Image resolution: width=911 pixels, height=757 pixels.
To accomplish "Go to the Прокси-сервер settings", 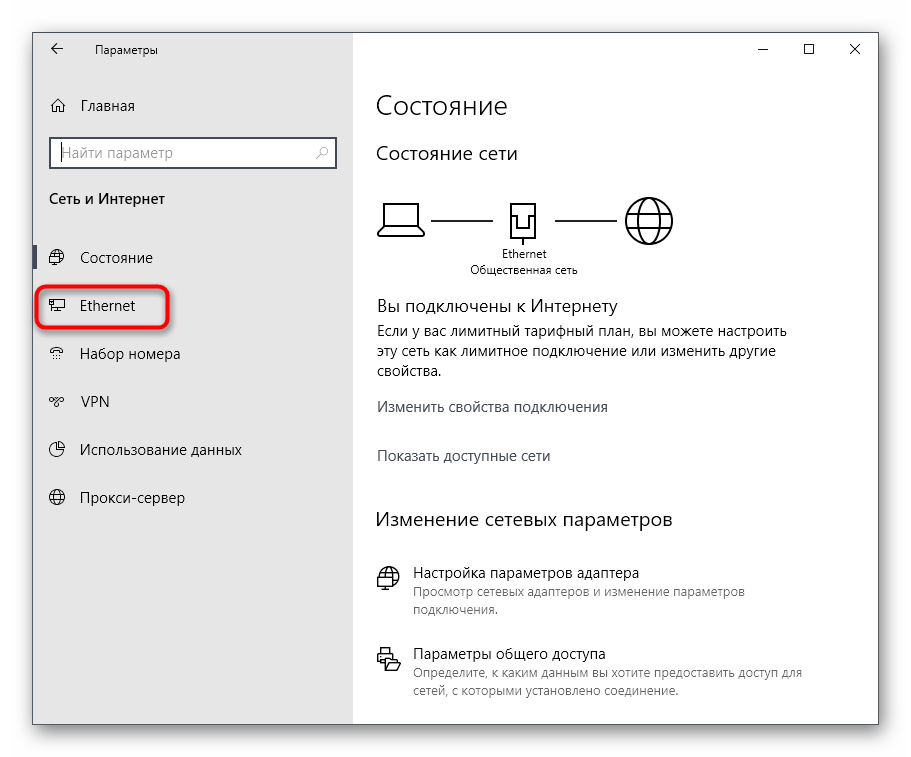I will (x=132, y=498).
